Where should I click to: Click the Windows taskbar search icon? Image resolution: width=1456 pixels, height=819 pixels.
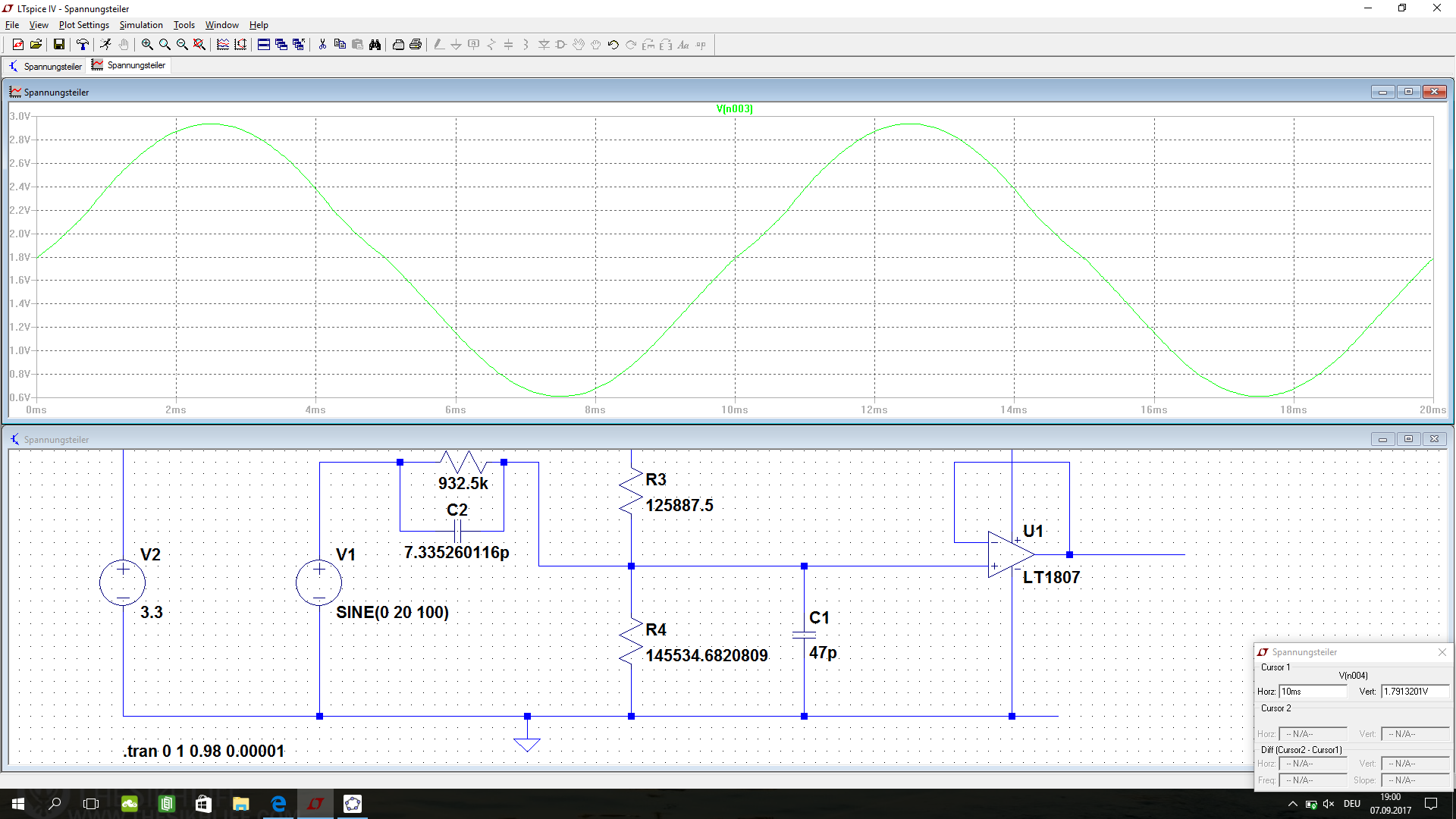pos(55,804)
